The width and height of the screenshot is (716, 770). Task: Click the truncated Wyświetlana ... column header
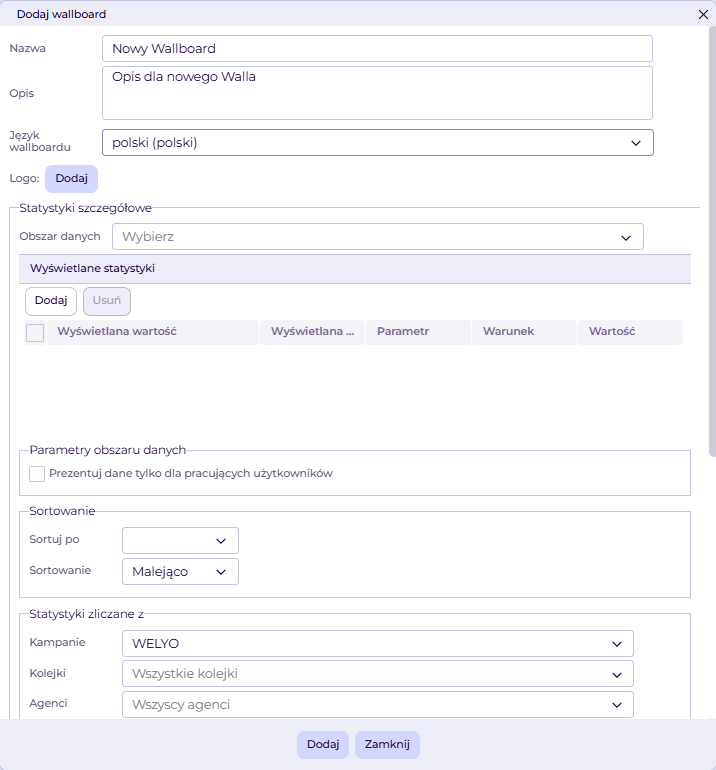pyautogui.click(x=312, y=332)
